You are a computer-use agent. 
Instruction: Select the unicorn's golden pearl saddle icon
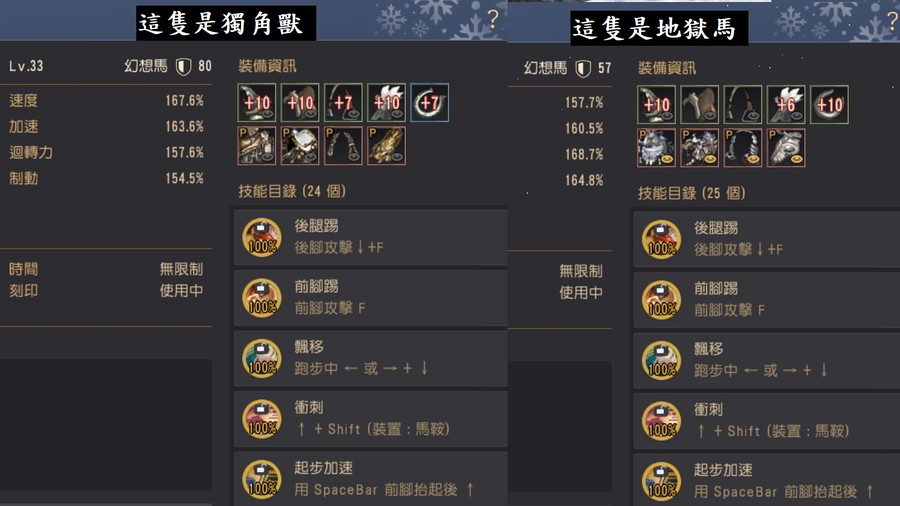(x=386, y=146)
